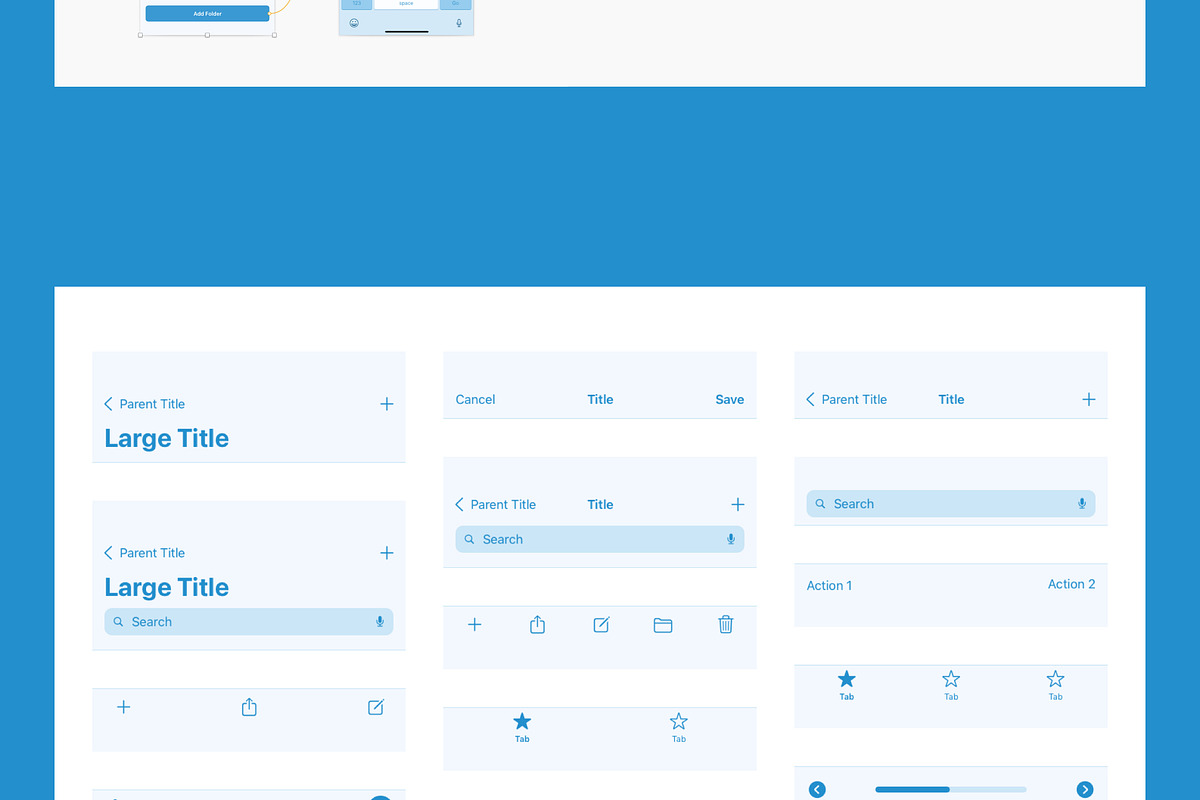Tap the plus icon in the Title bar without search field
The image size is (1200, 800).
coord(1089,399)
